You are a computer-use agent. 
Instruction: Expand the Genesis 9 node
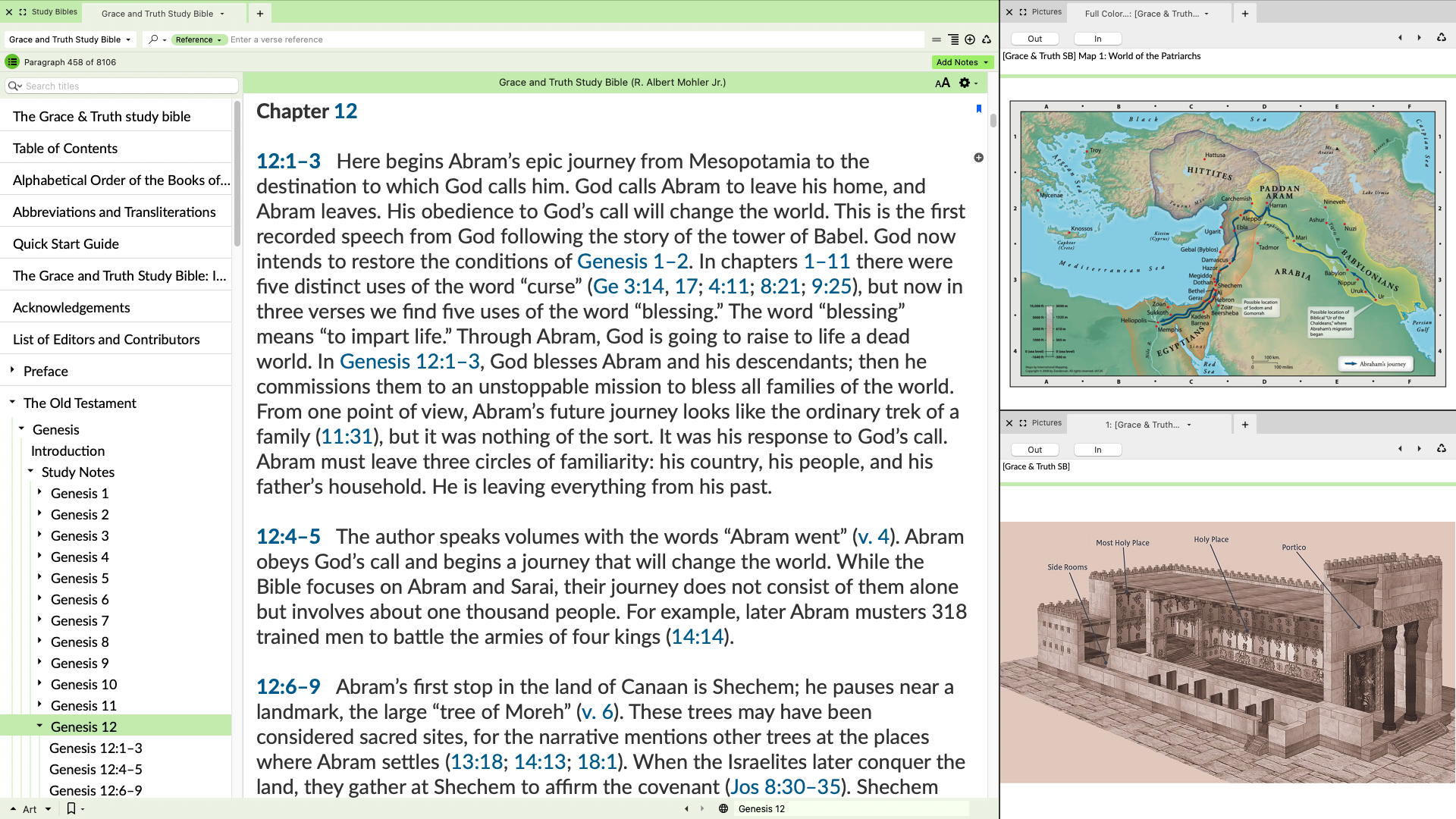39,662
